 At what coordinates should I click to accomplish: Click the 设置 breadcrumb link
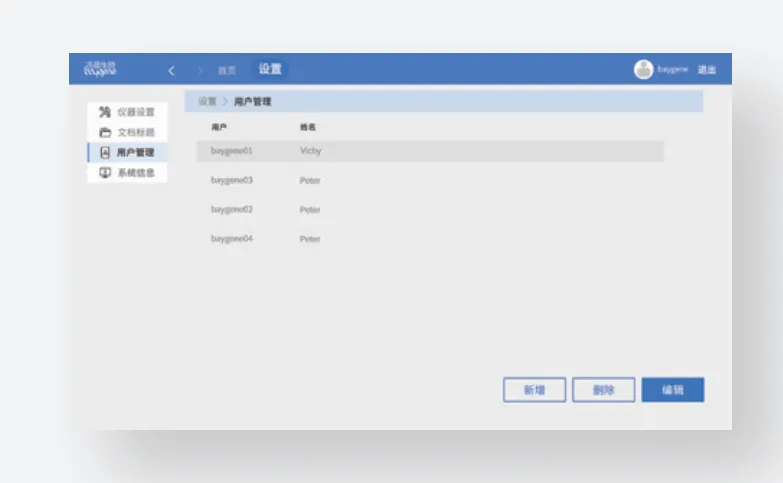(207, 101)
